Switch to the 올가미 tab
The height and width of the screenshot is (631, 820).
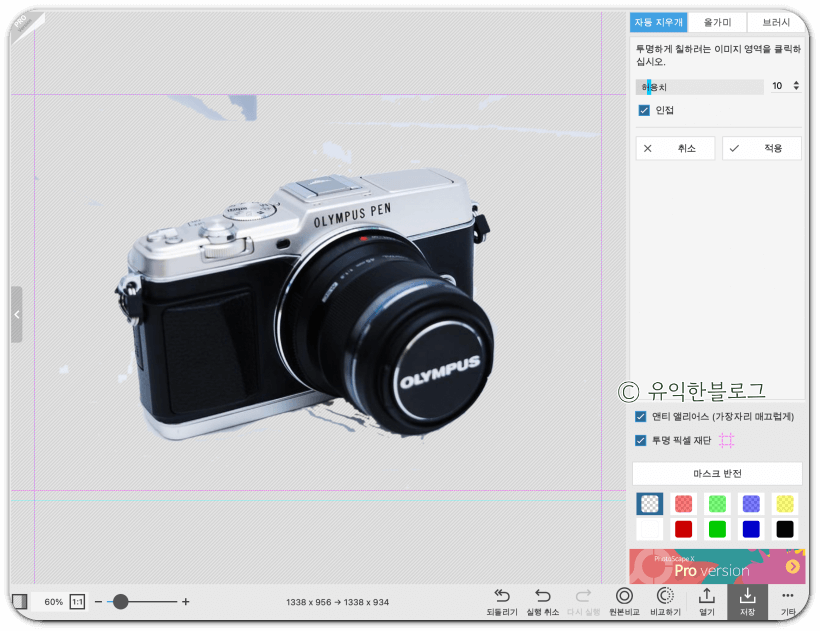(718, 22)
